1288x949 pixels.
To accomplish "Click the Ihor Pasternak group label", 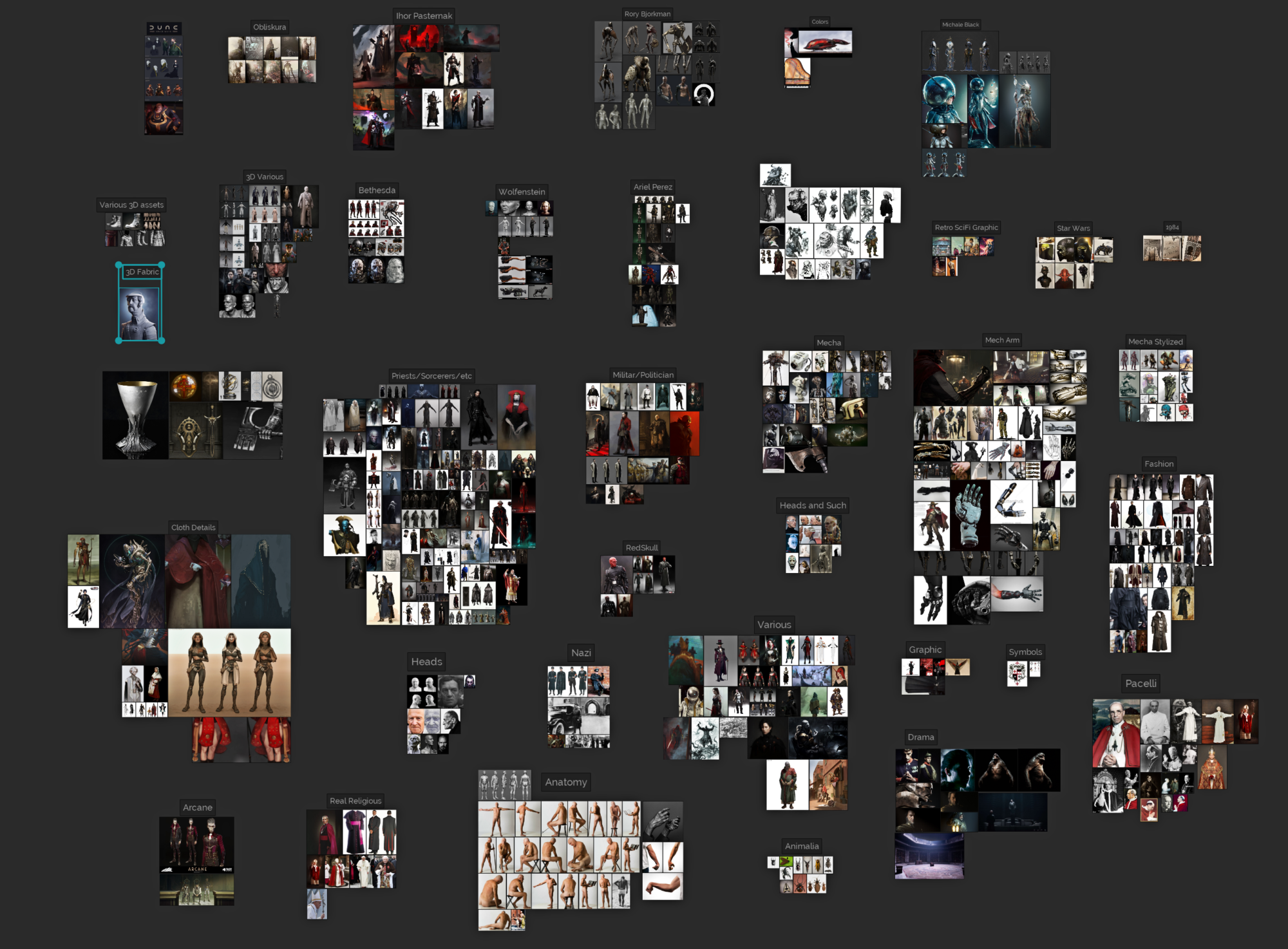I will click(424, 15).
